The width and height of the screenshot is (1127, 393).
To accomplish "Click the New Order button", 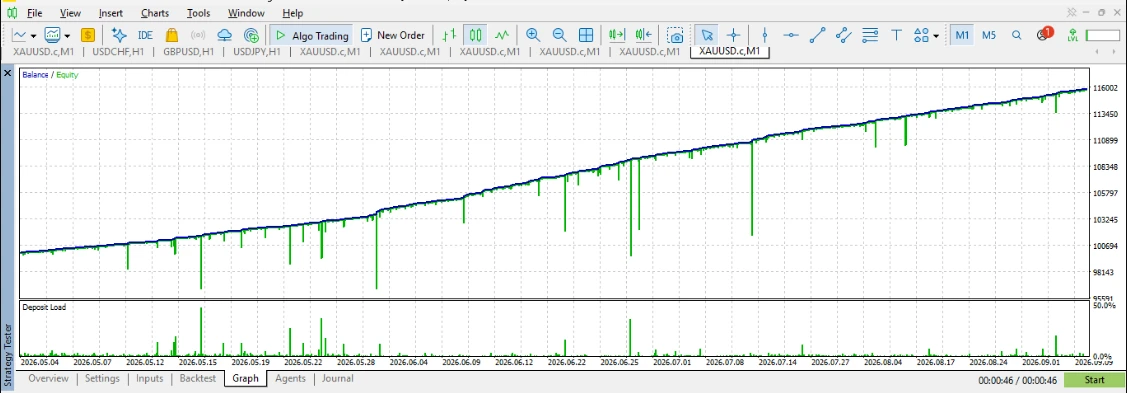I will click(392, 35).
